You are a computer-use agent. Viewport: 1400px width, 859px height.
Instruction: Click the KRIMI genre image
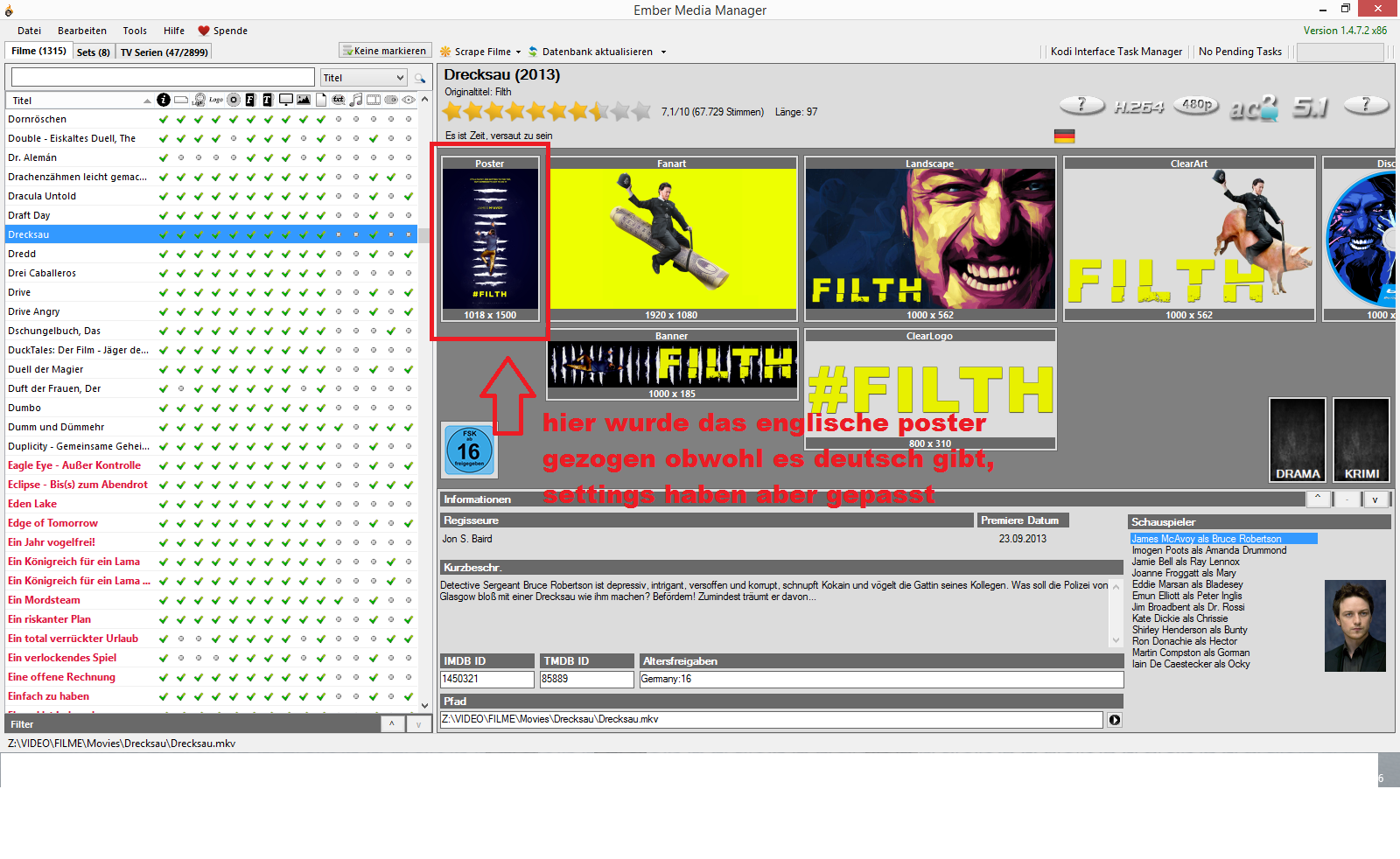point(1361,440)
